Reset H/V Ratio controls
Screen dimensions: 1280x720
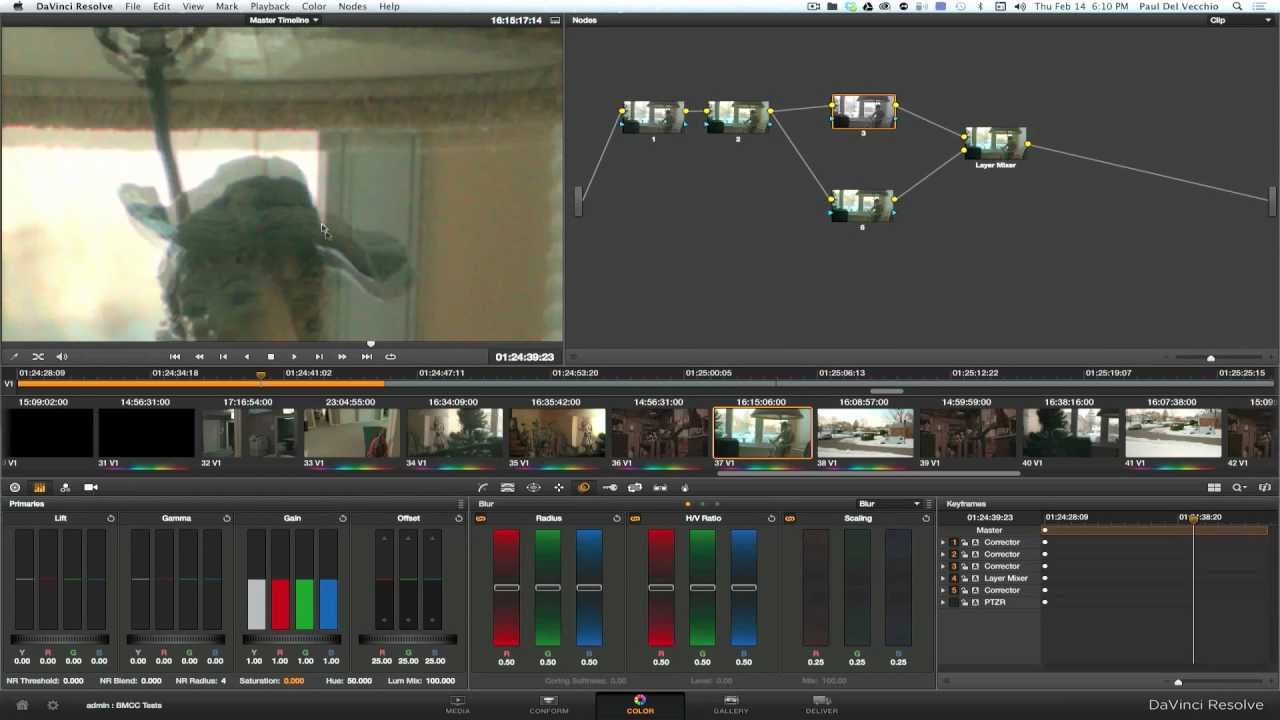click(x=771, y=518)
